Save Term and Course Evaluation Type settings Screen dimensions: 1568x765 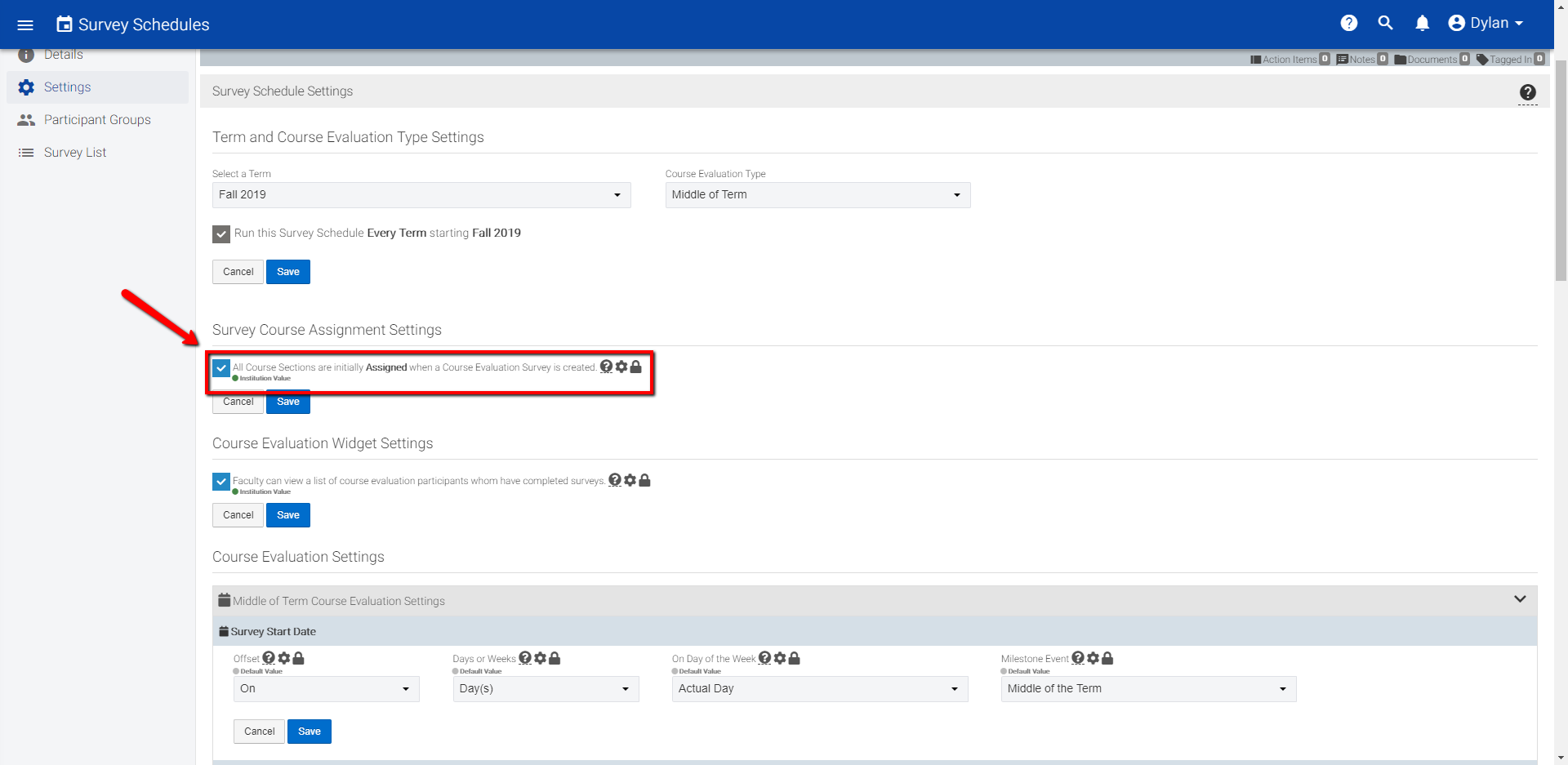pos(288,272)
